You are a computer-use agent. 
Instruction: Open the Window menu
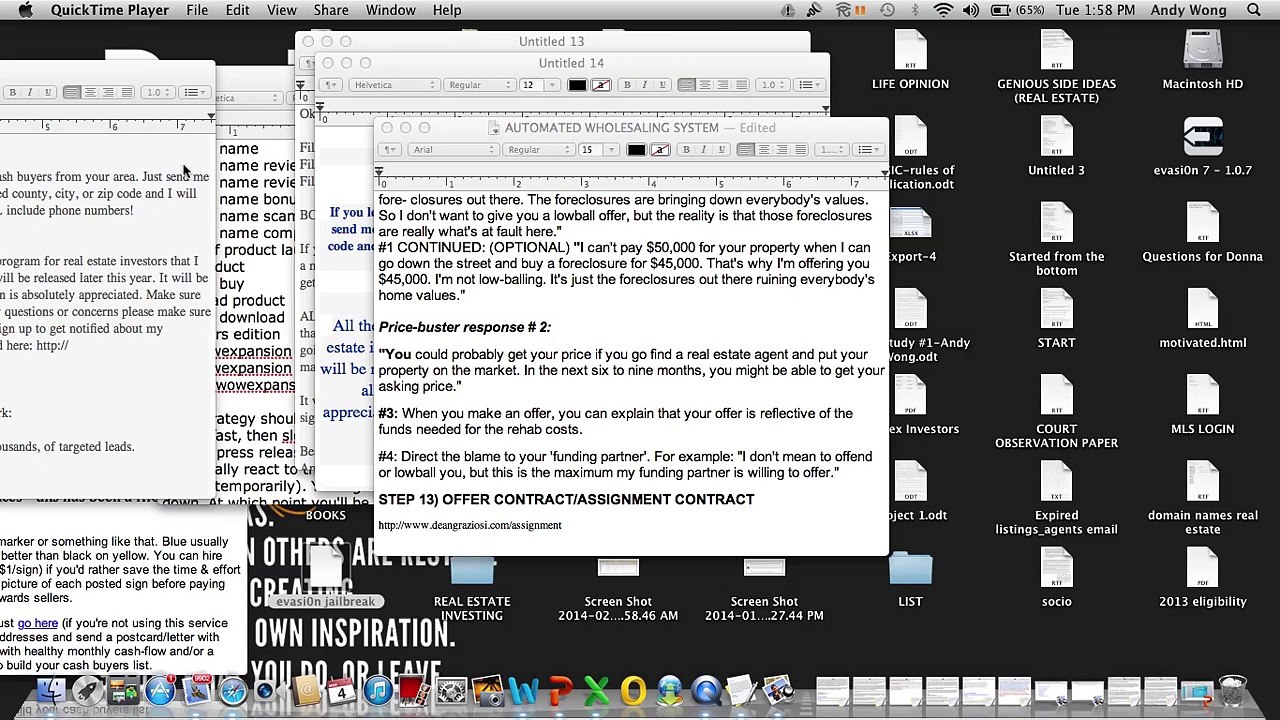click(391, 10)
